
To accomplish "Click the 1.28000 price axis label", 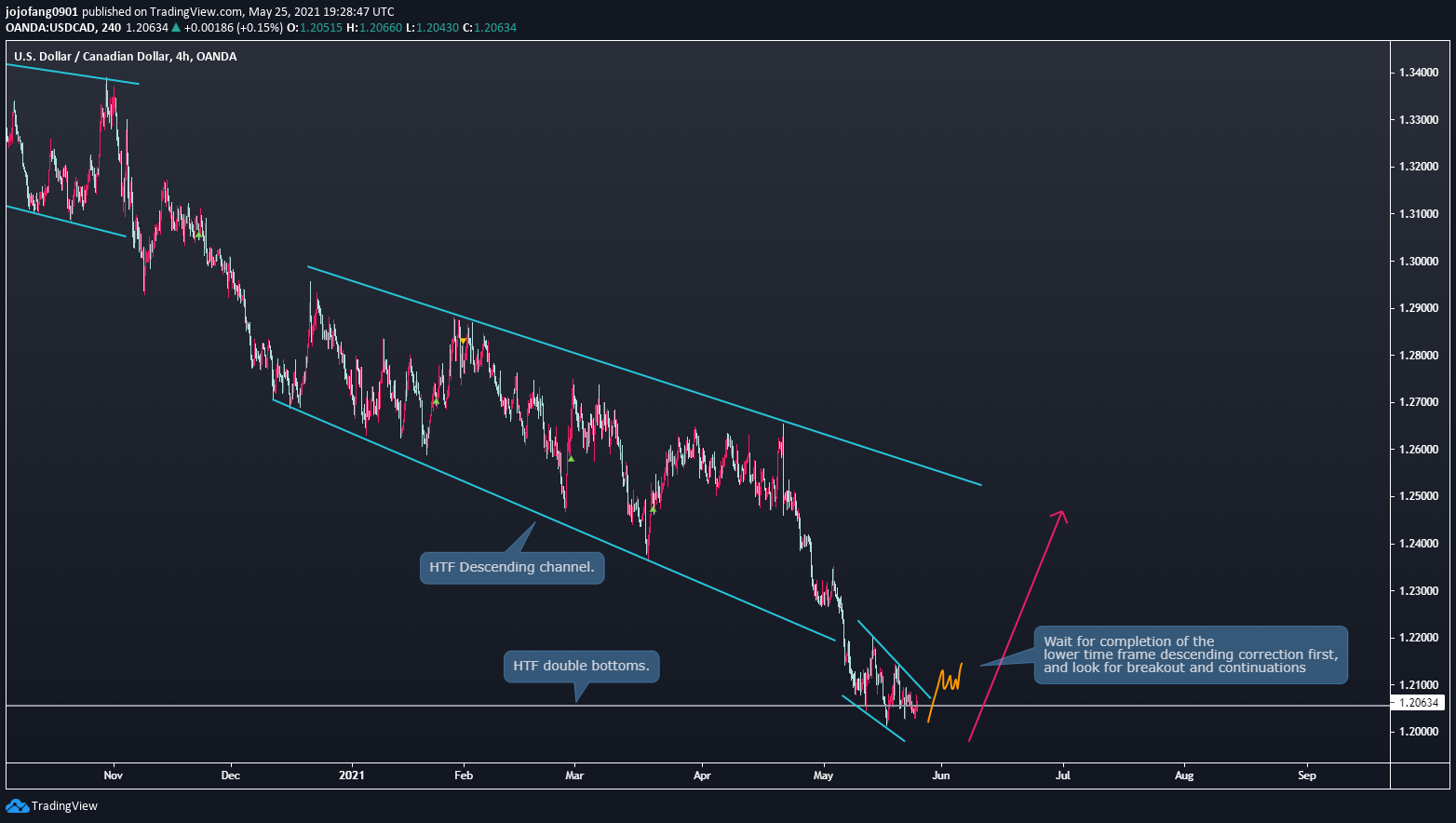I will [x=1418, y=355].
